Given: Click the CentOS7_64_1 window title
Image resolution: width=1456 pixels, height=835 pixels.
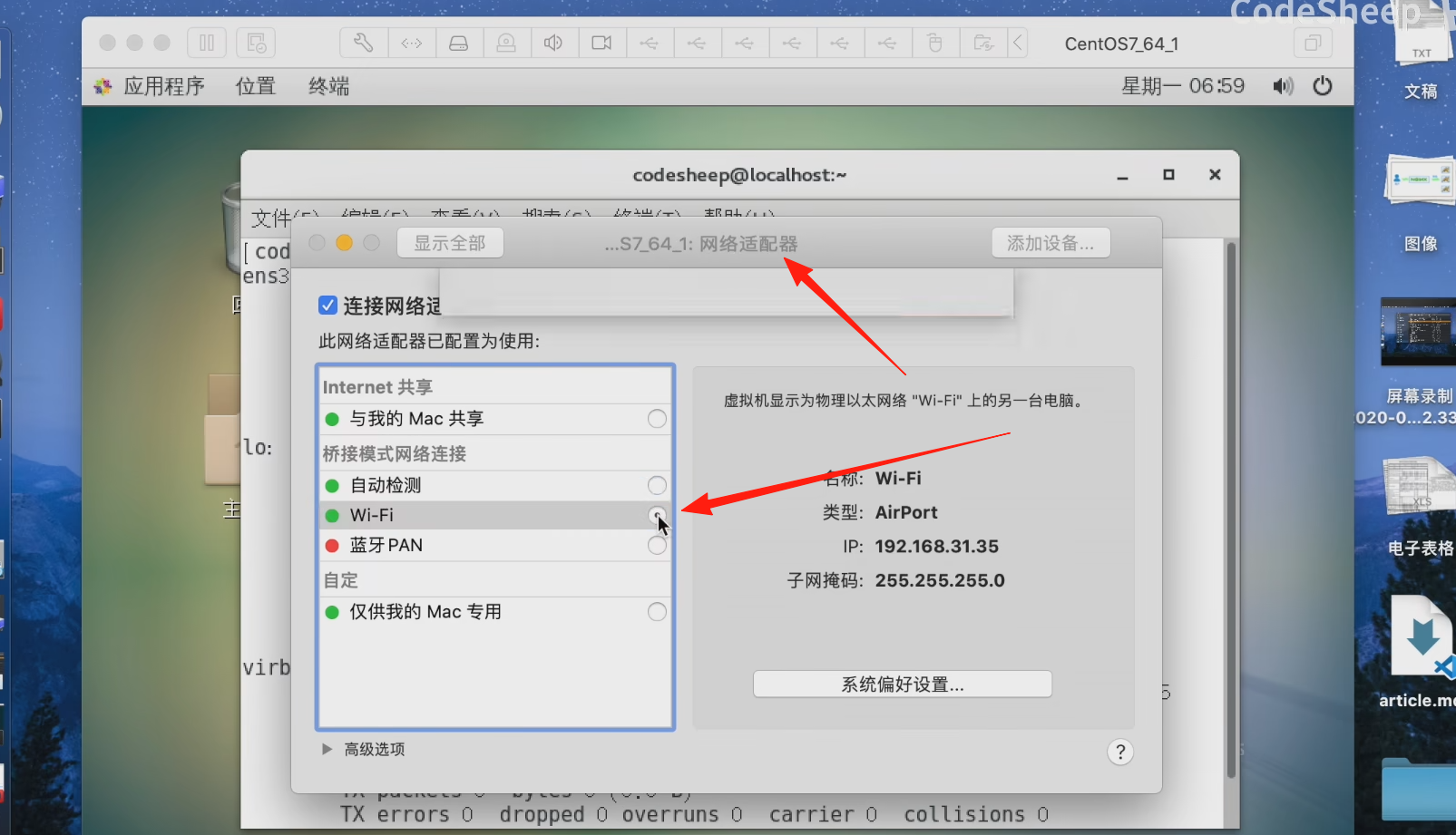Looking at the screenshot, I should tap(1121, 44).
